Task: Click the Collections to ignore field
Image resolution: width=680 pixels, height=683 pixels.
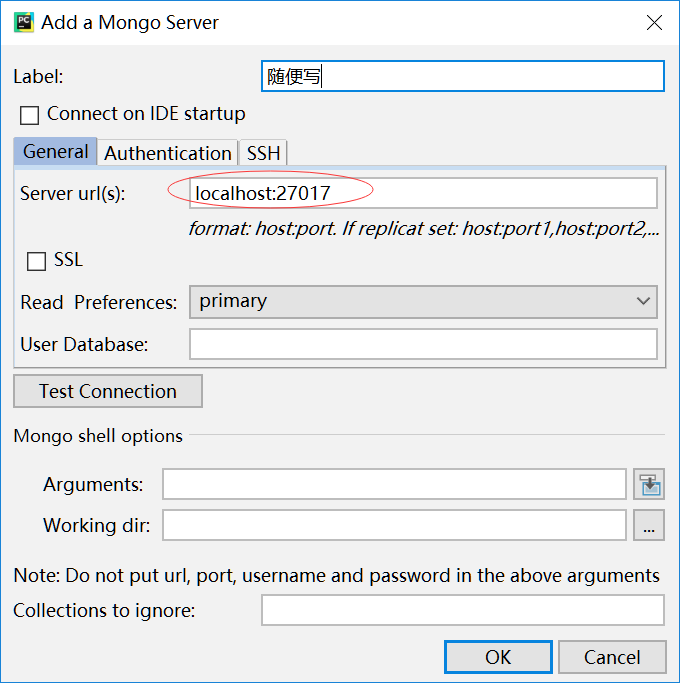Action: [462, 610]
